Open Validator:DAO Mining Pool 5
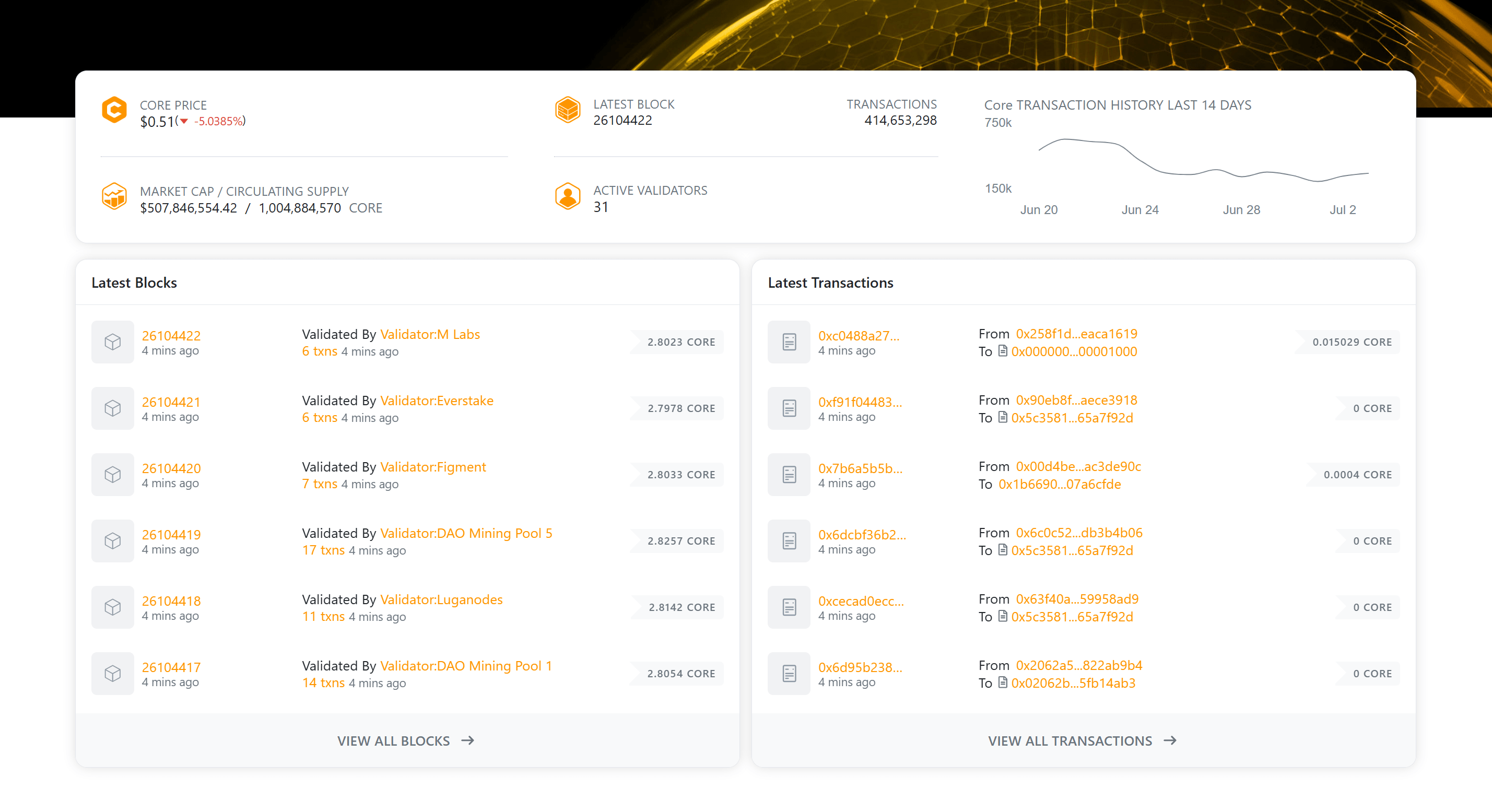Image resolution: width=1492 pixels, height=812 pixels. click(466, 534)
